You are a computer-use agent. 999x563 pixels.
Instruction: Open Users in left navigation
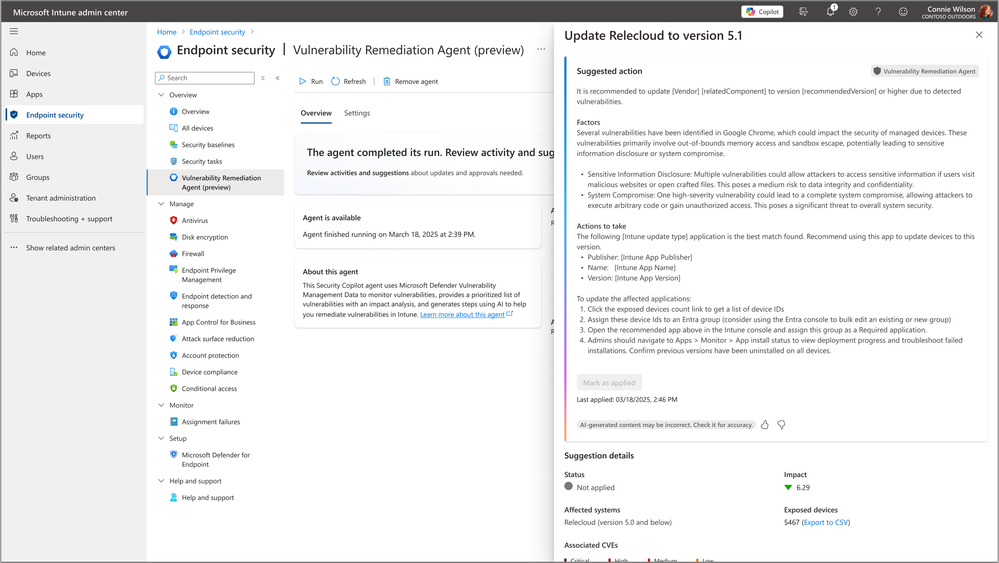[x=35, y=157]
